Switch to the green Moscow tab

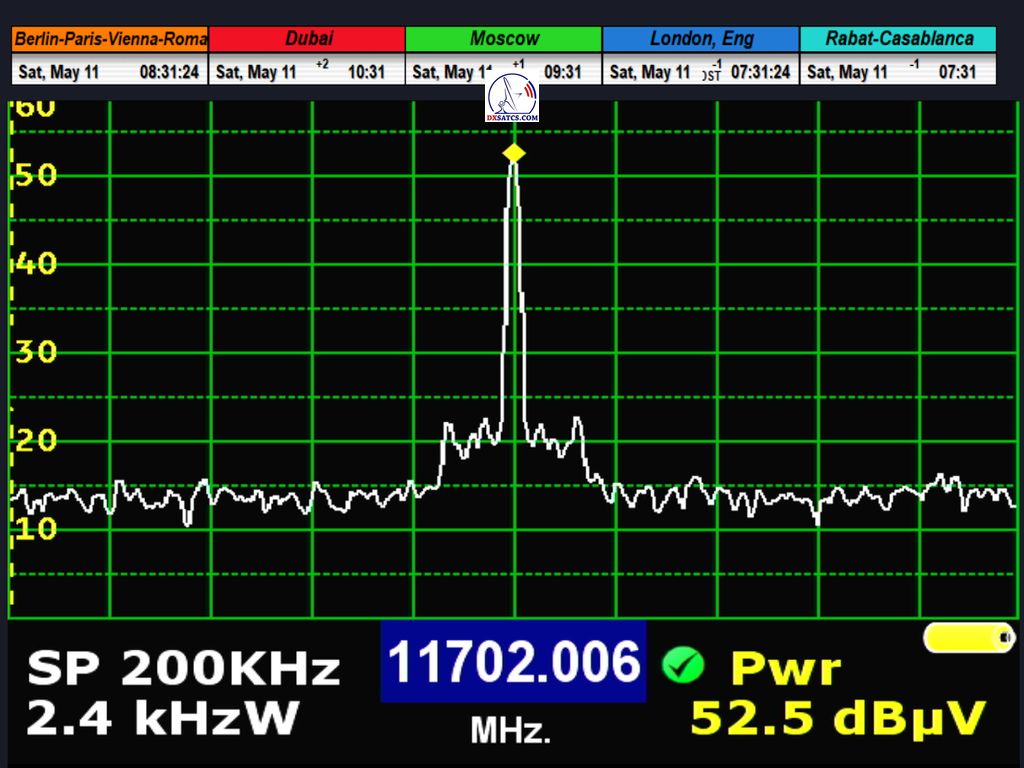[x=504, y=39]
